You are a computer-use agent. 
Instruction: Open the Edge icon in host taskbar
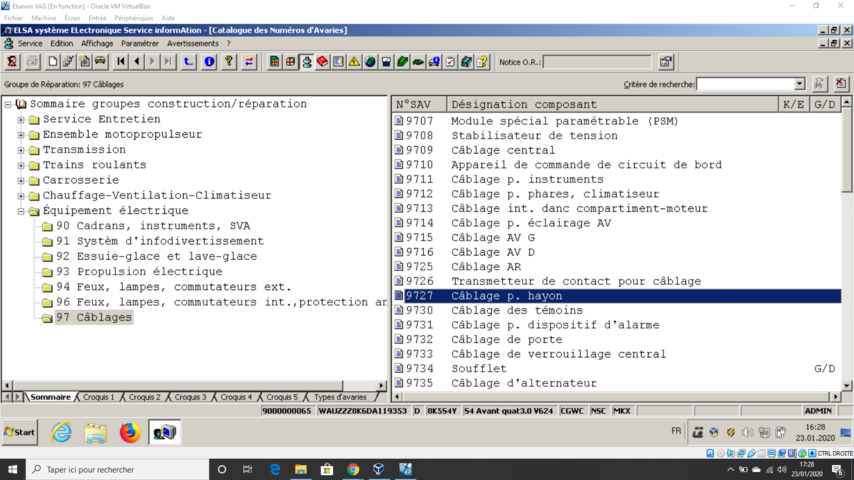click(x=274, y=469)
